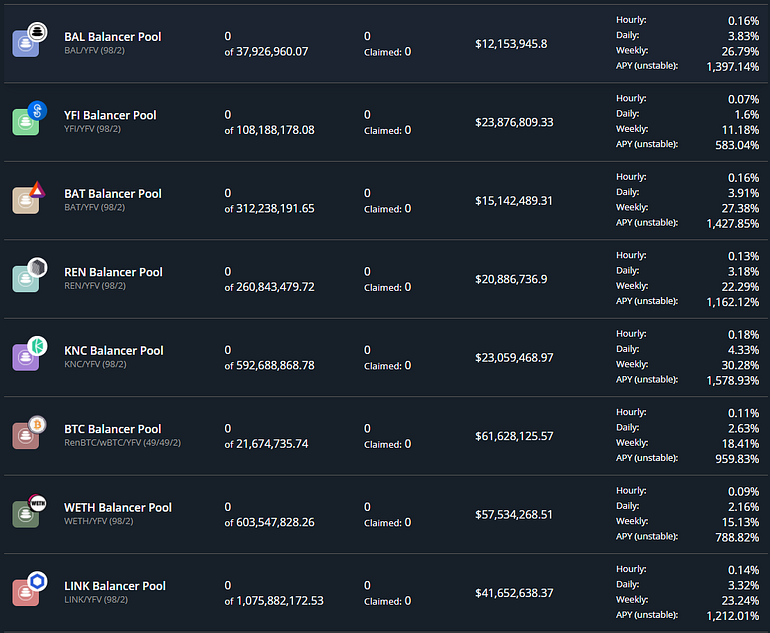Click the BAL pool daily rate 3.83%
This screenshot has height=633, width=770.
(743, 36)
